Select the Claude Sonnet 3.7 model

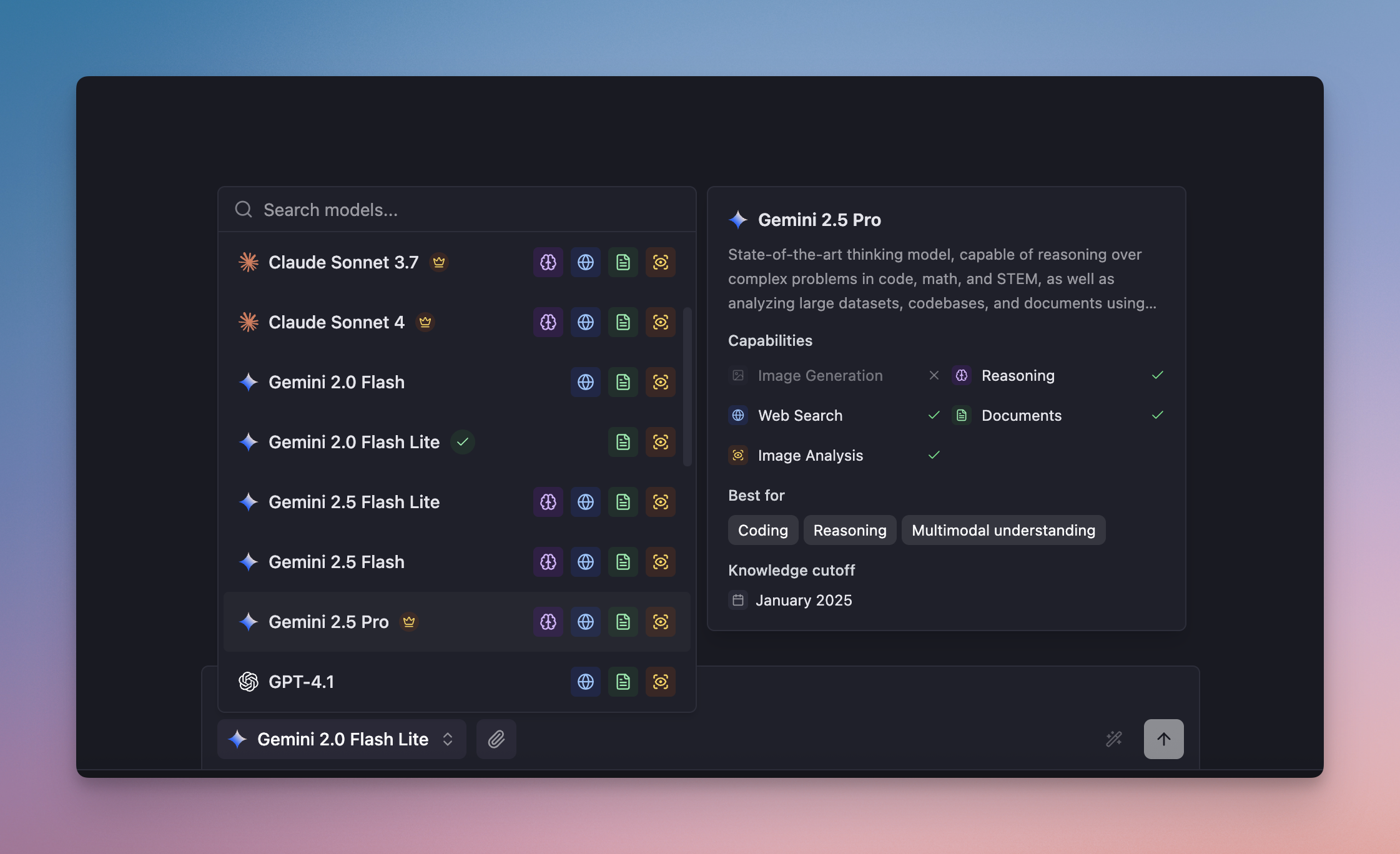pos(457,262)
